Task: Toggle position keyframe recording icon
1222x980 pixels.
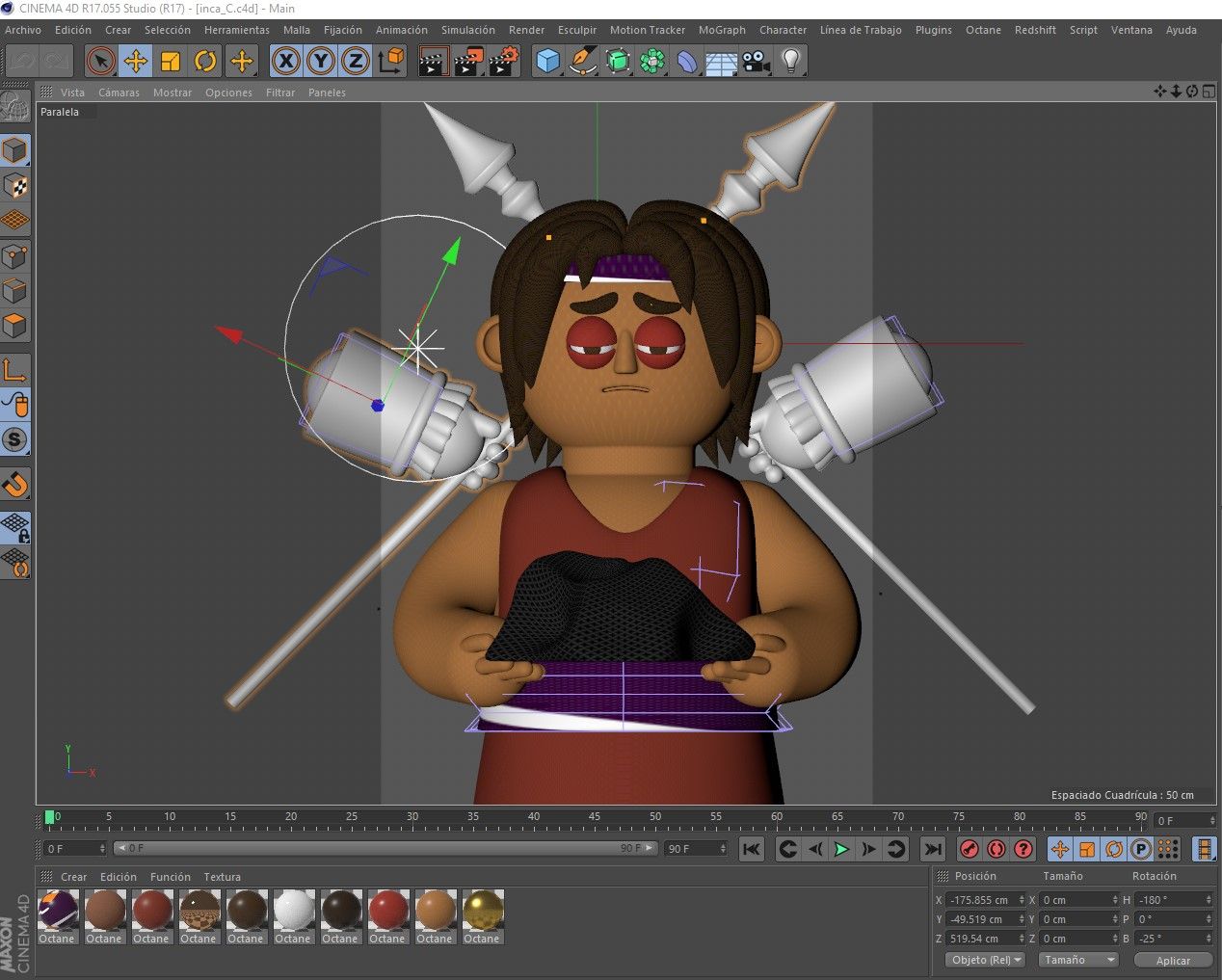Action: (x=1060, y=849)
